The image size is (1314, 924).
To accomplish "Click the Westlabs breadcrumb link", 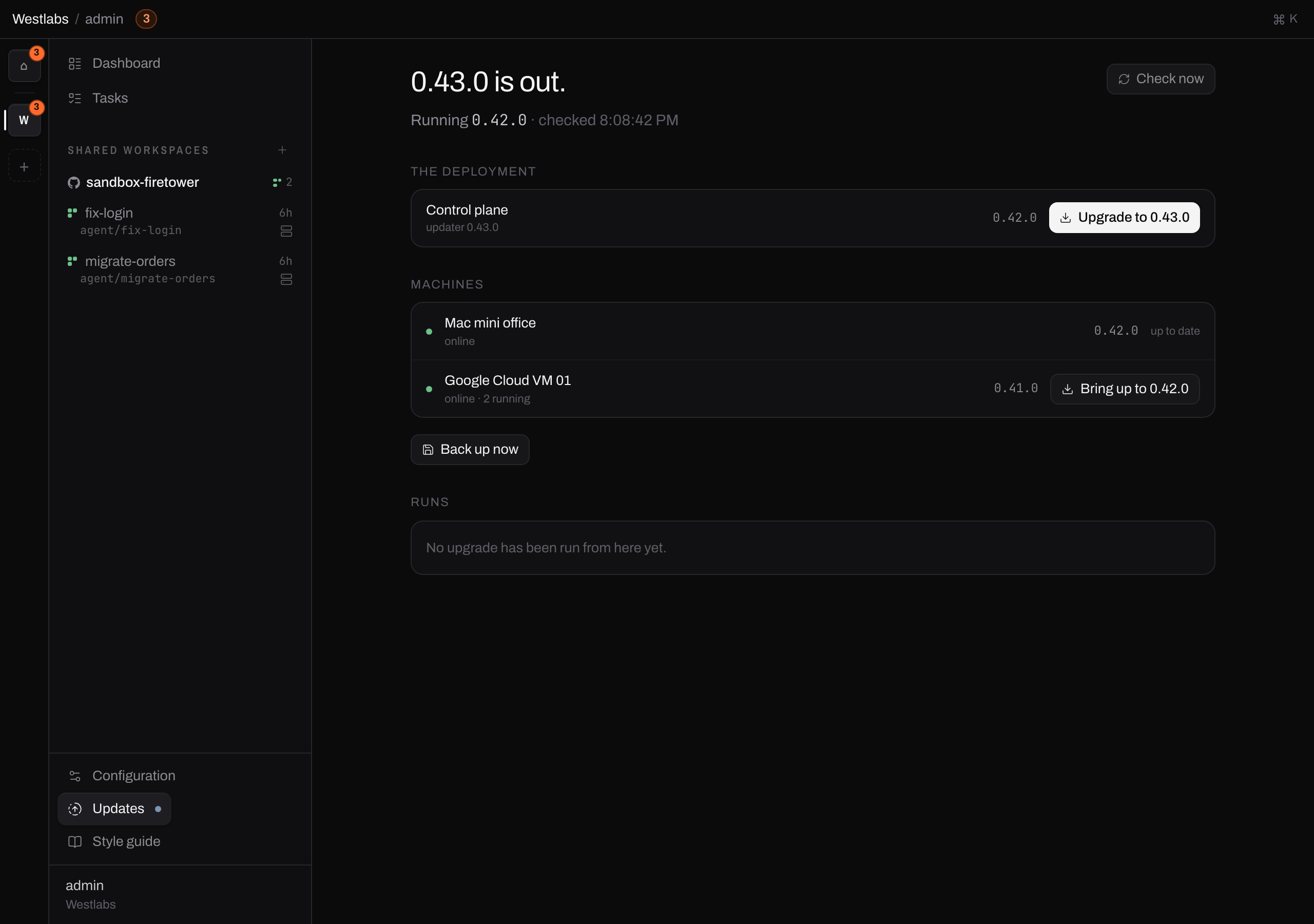I will click(x=41, y=19).
